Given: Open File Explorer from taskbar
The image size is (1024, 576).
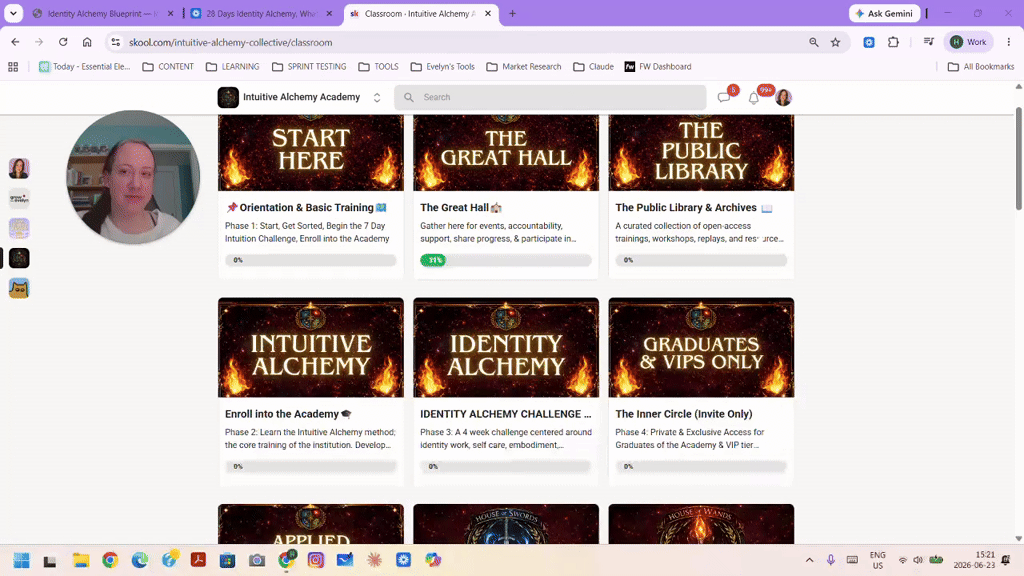Looking at the screenshot, I should (80, 560).
